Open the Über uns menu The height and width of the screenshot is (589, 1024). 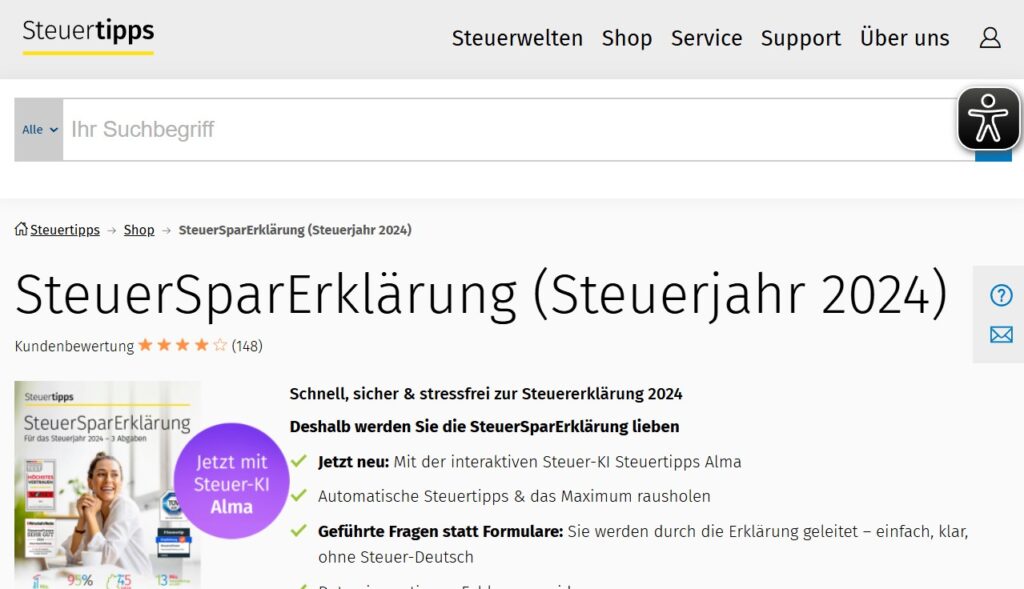(x=904, y=38)
